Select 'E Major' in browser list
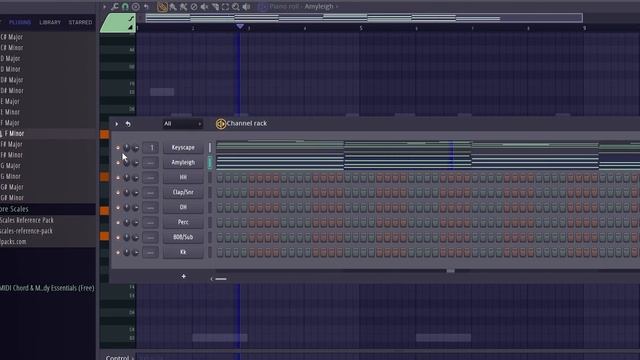Image resolution: width=640 pixels, height=360 pixels. tap(10, 101)
